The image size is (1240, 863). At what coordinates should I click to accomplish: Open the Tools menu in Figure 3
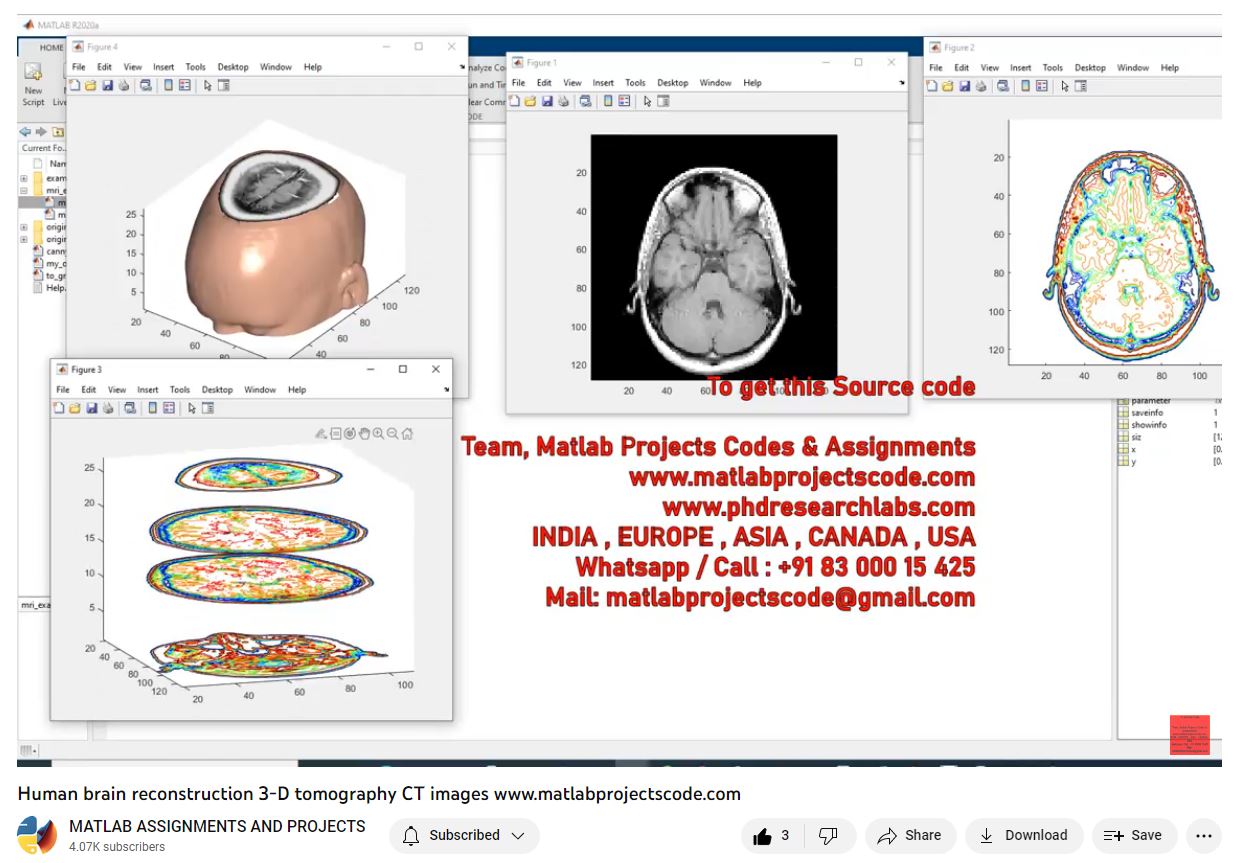pos(179,390)
